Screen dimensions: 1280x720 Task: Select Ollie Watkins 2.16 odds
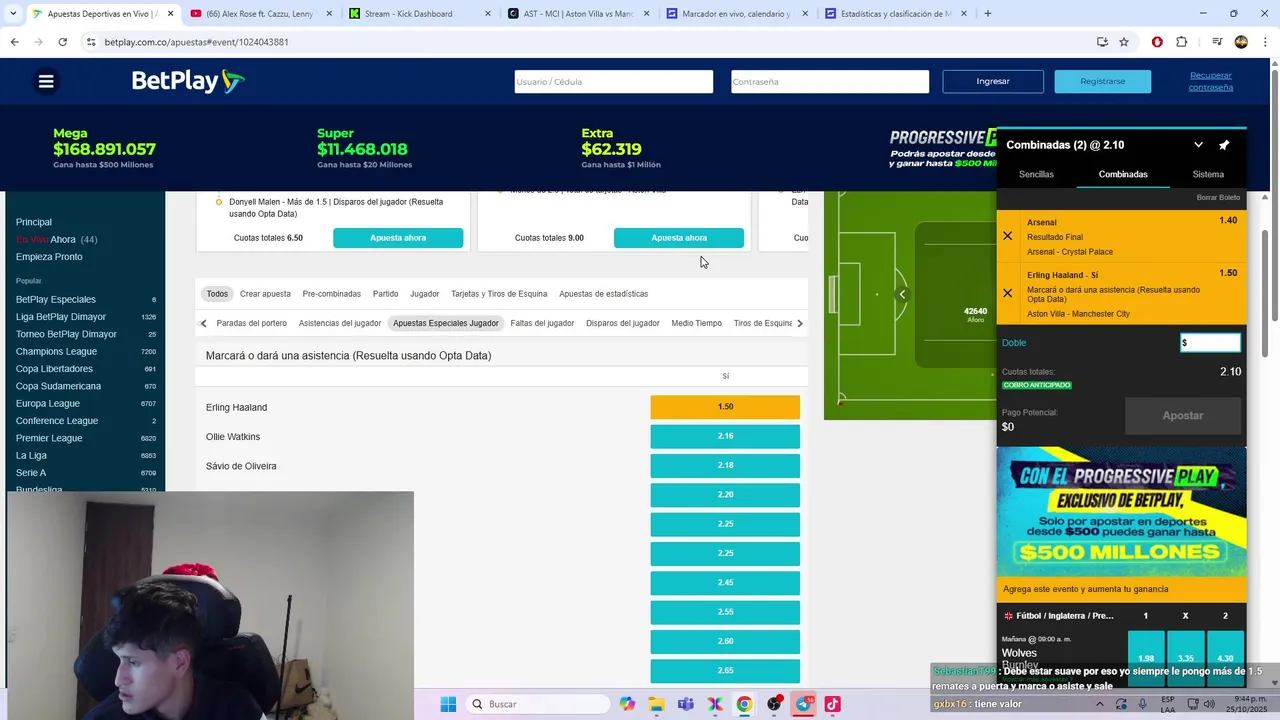(725, 436)
